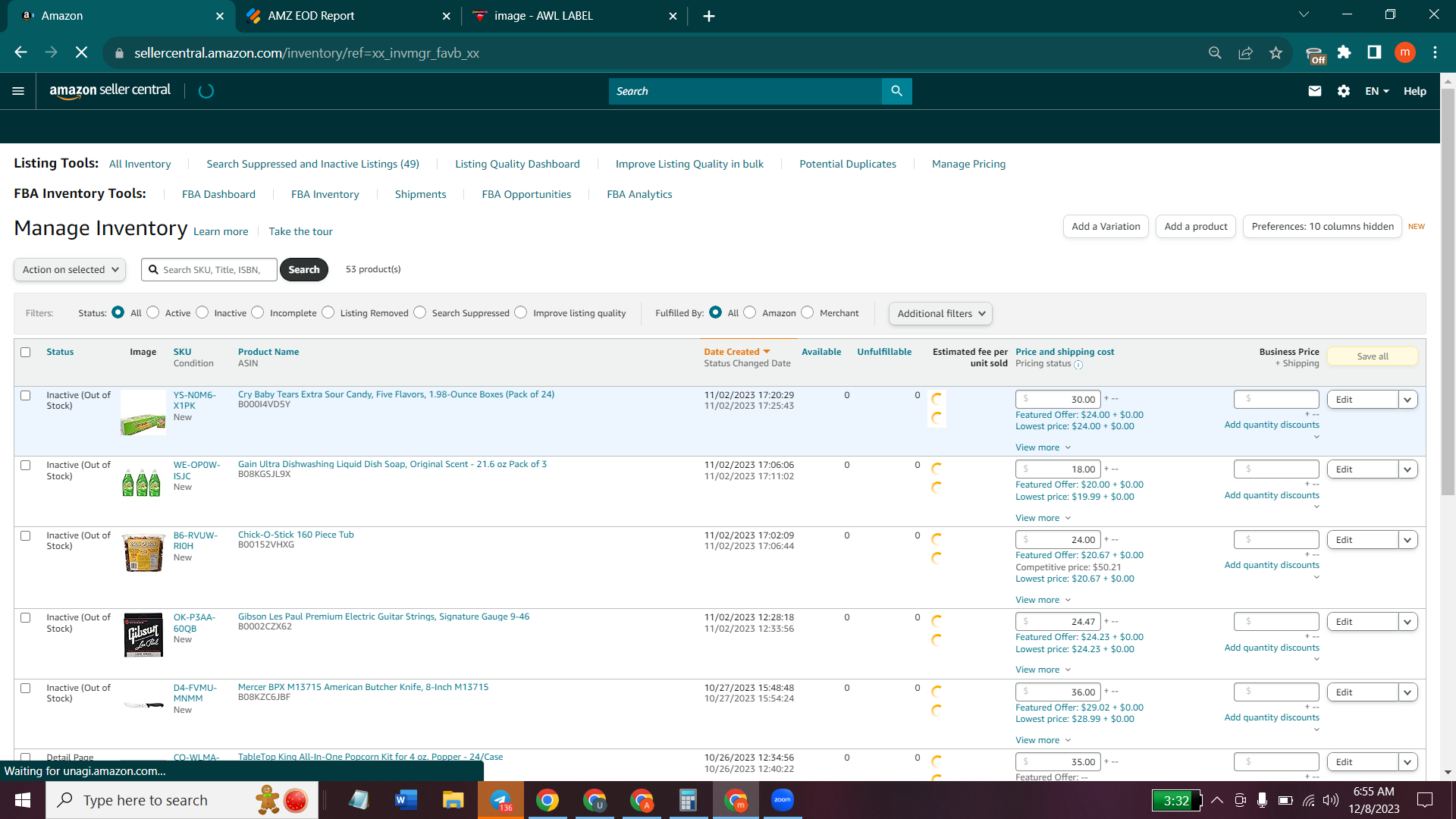
Task: Open the browser tab search chevron
Action: (x=1304, y=14)
